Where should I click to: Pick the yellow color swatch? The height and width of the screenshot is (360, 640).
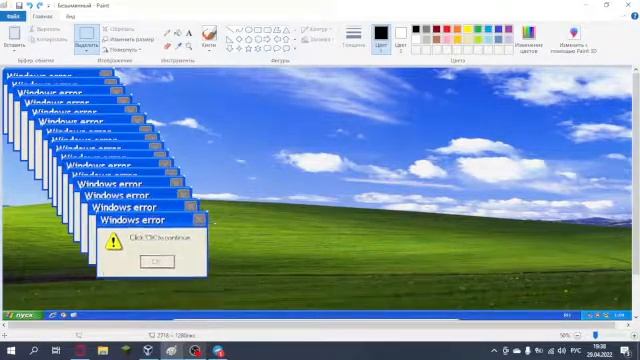[468, 29]
